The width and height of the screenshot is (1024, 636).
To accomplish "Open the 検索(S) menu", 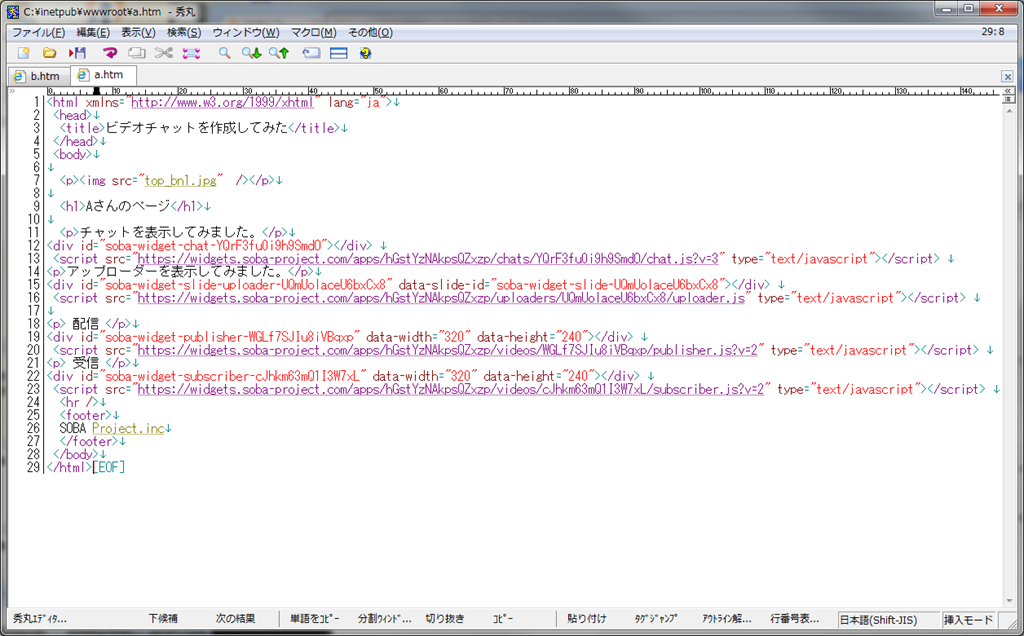I will [x=184, y=32].
